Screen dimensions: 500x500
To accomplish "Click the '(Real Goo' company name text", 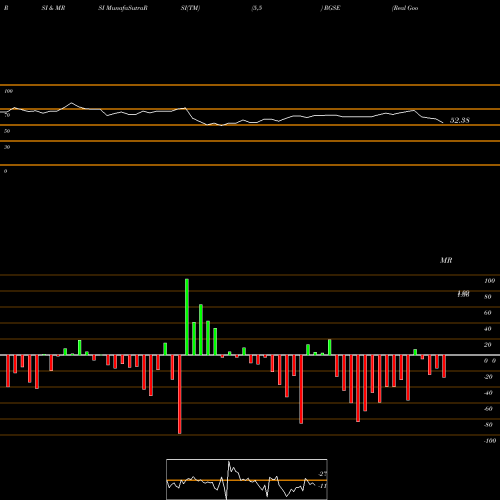I will coord(405,8).
